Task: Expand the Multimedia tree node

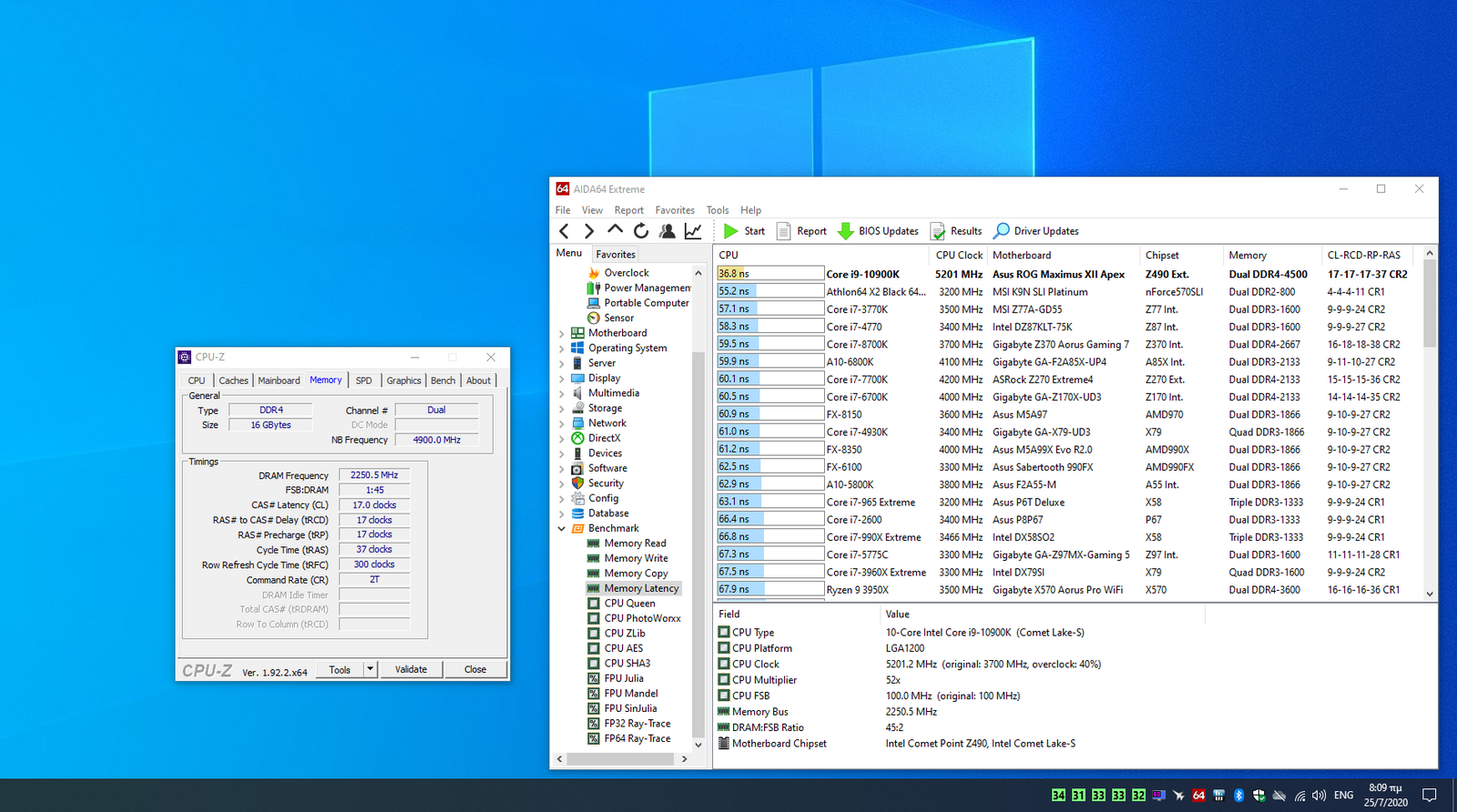Action: pos(561,393)
